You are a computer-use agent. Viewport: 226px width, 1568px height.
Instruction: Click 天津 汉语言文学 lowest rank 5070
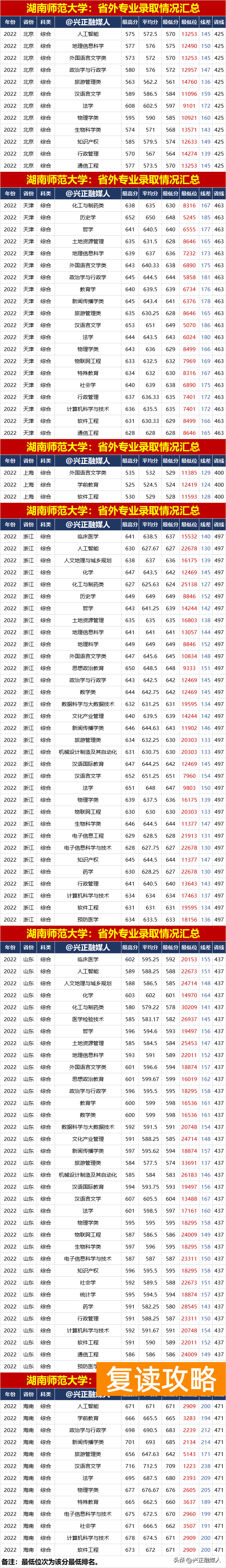tap(189, 325)
